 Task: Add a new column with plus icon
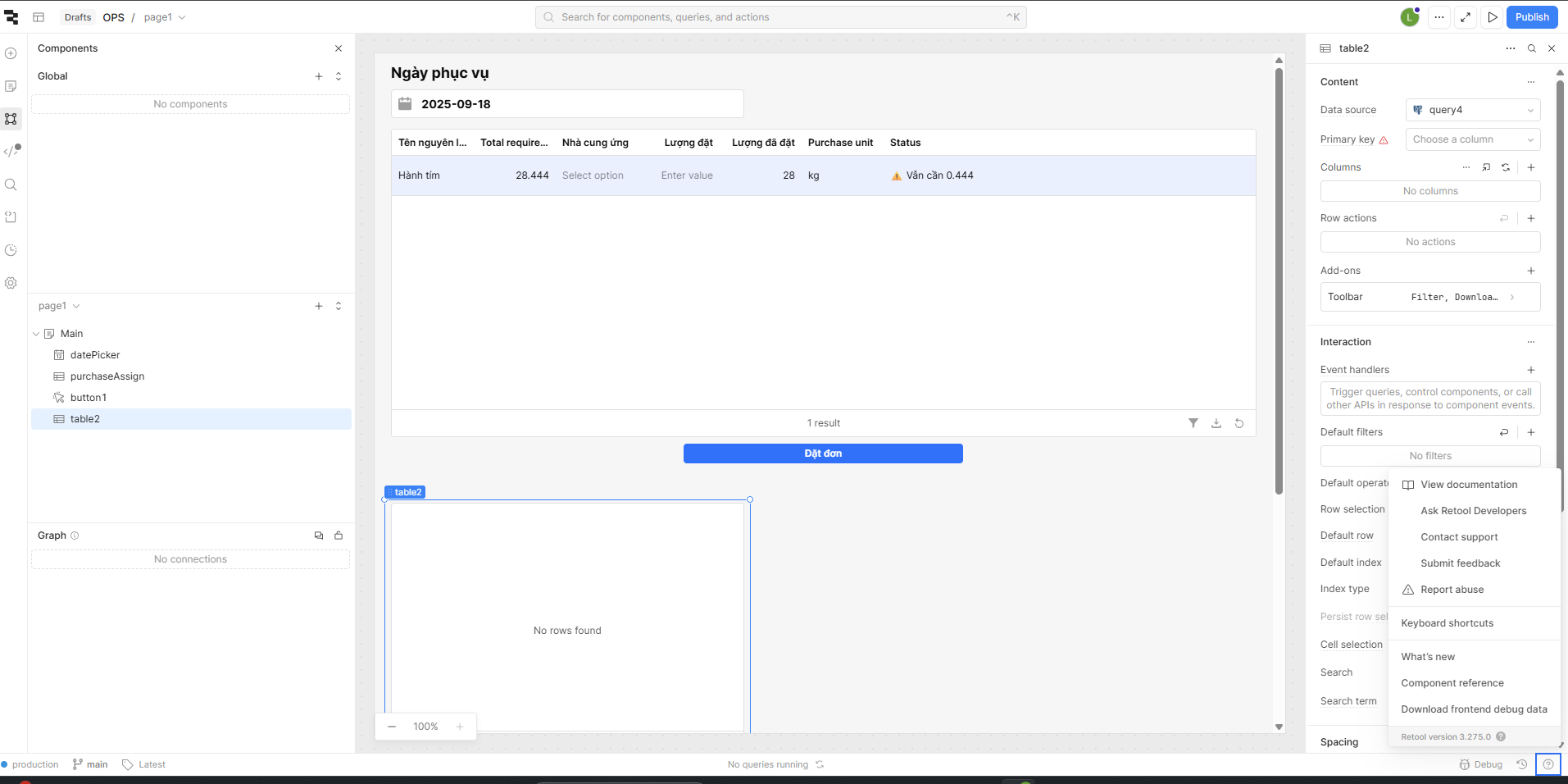point(1530,167)
